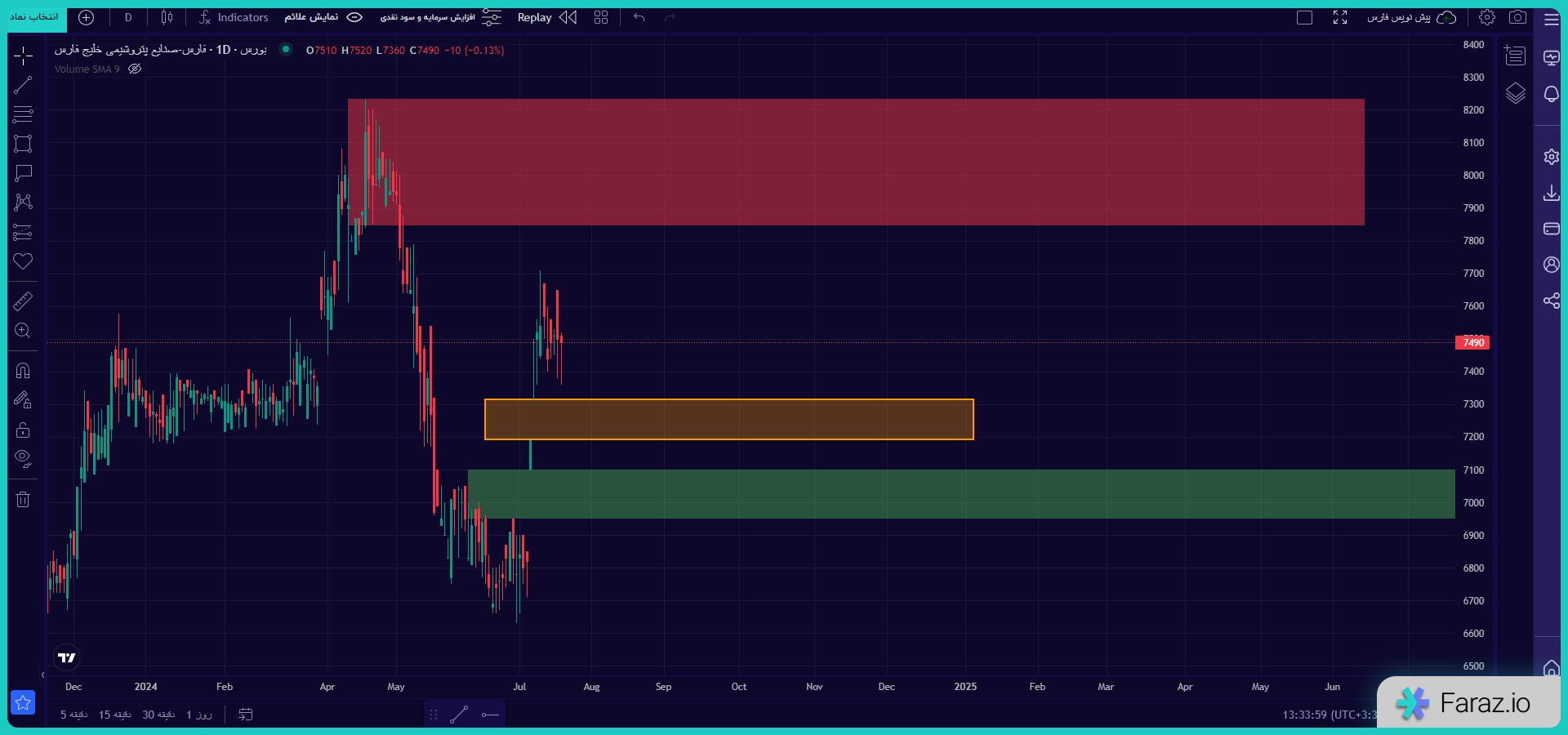Open the Indicators dialog
Screen dimensions: 1568x735
pos(234,17)
